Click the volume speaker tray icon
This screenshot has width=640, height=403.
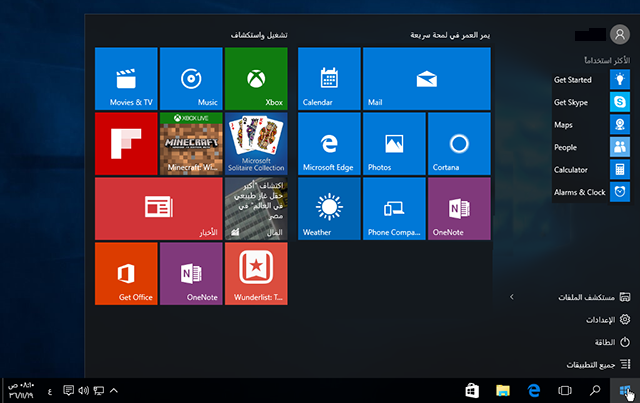(84, 391)
